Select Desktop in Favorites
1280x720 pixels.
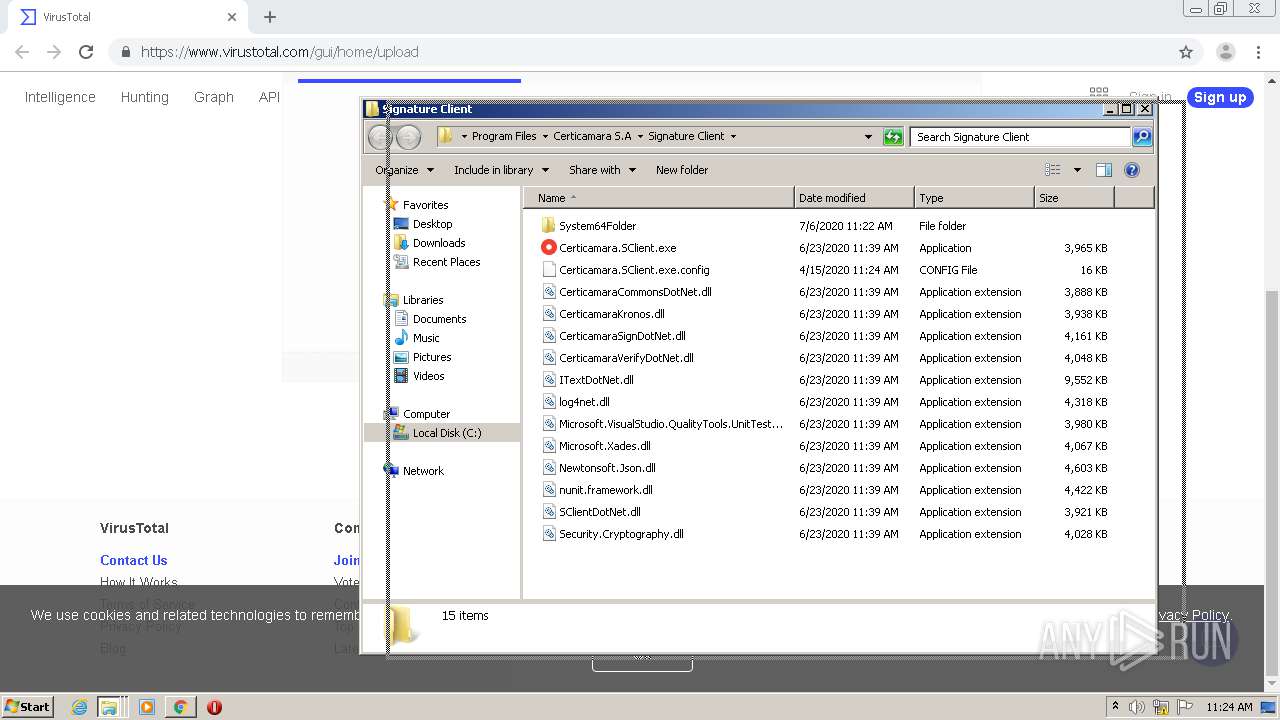point(432,224)
